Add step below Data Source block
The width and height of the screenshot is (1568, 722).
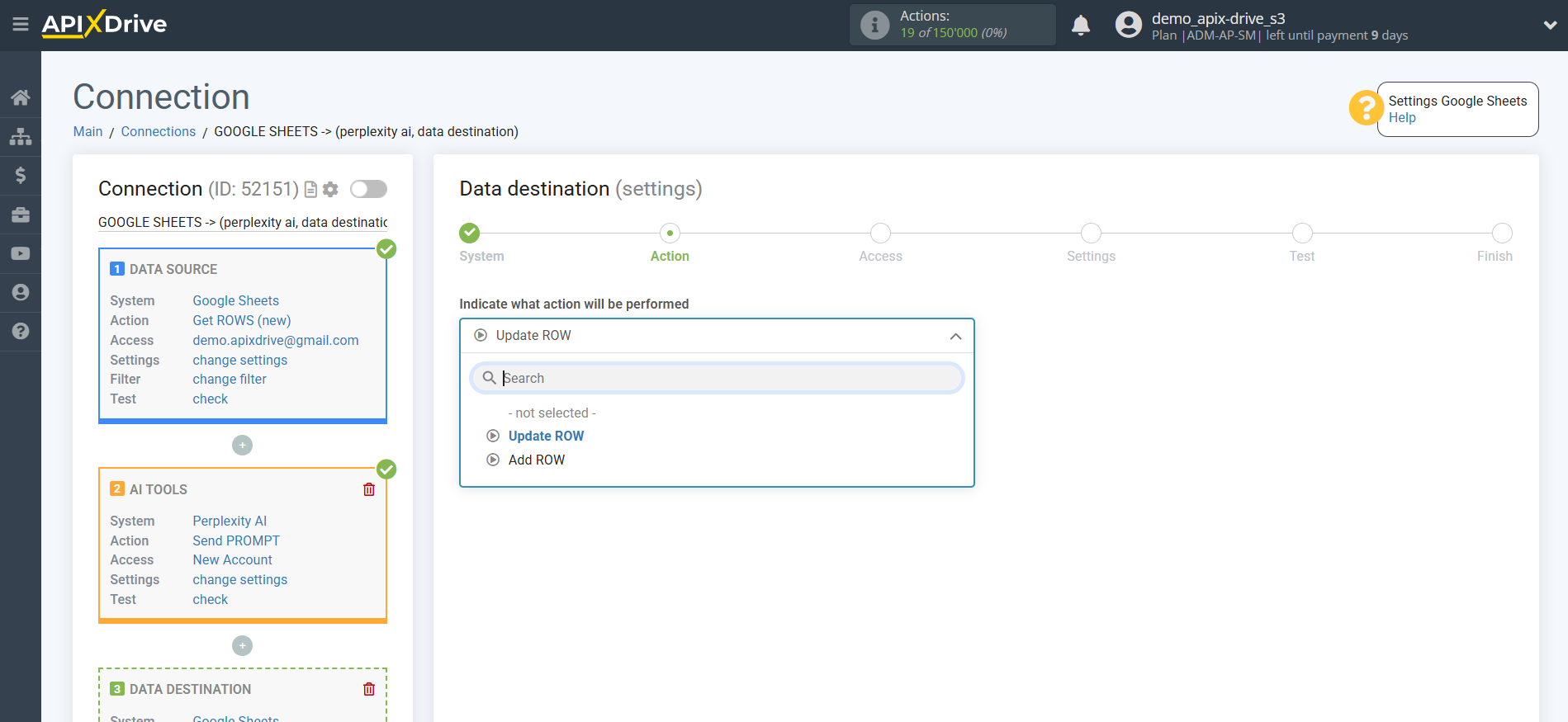(x=242, y=446)
